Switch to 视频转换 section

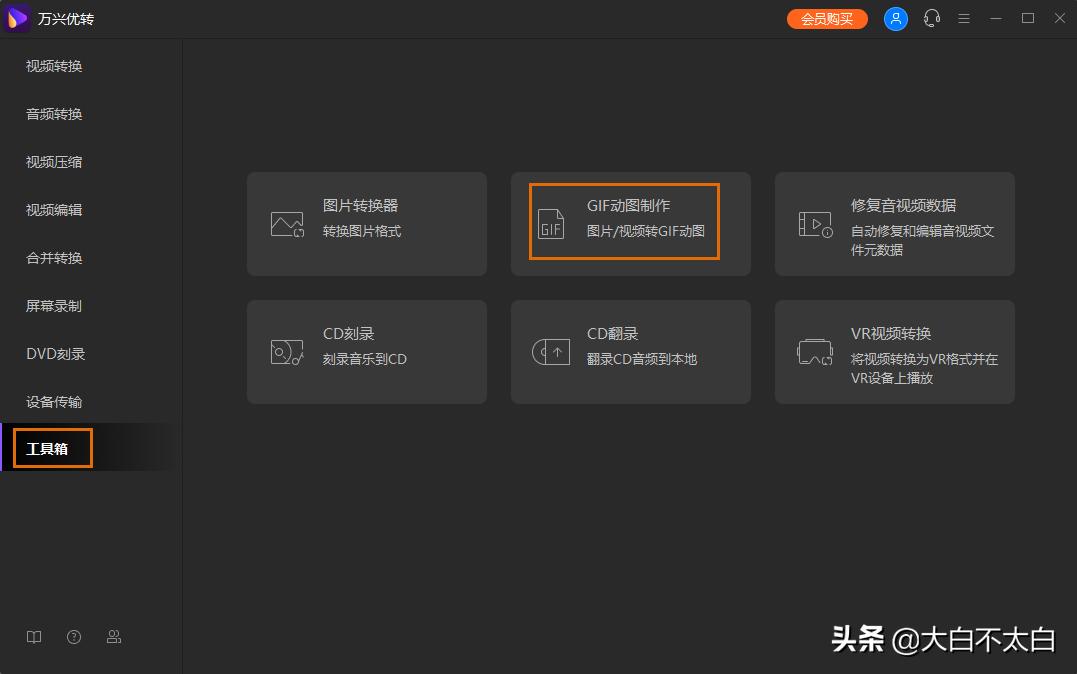tap(52, 66)
